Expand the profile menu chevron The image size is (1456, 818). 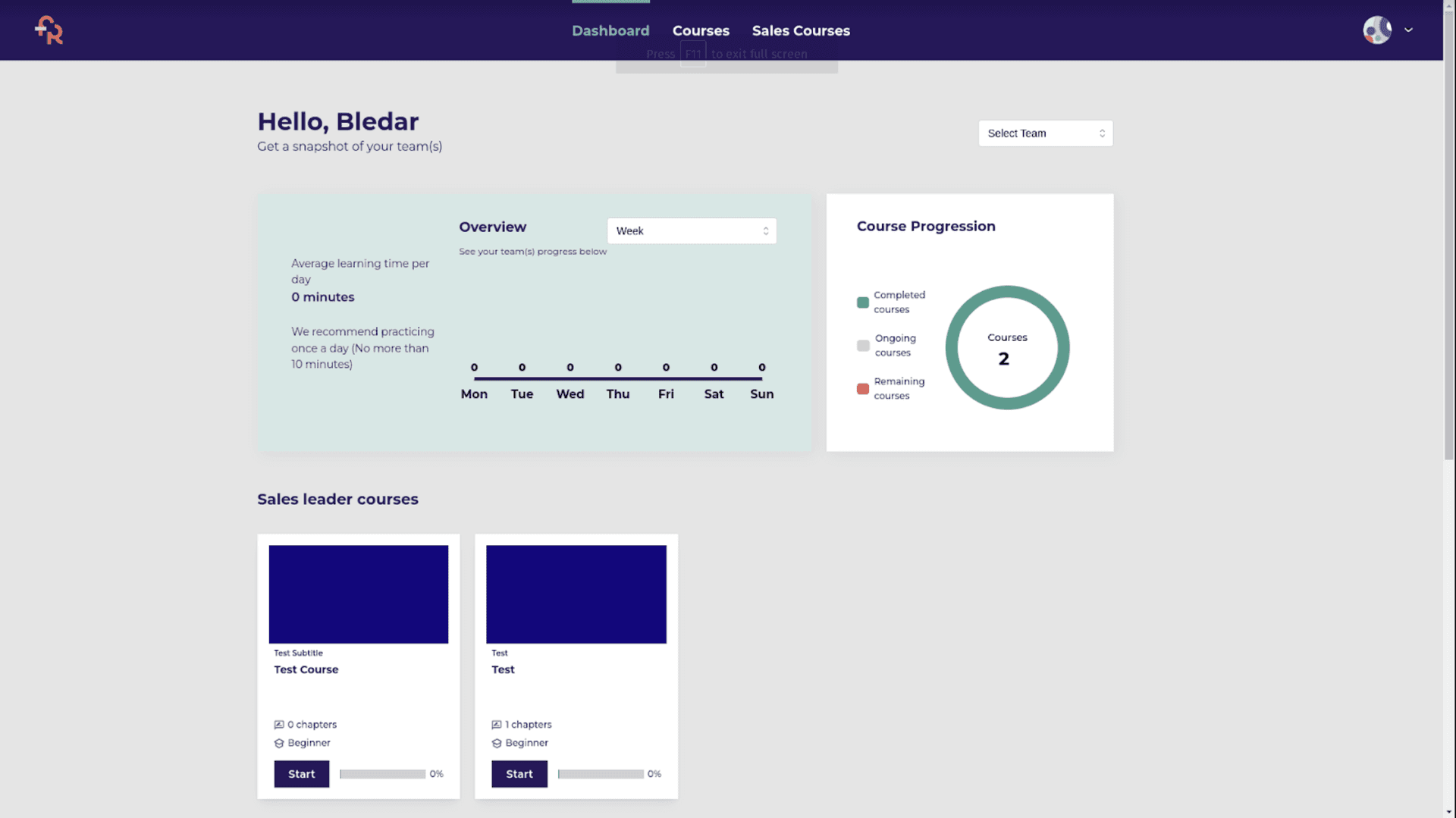[x=1408, y=30]
